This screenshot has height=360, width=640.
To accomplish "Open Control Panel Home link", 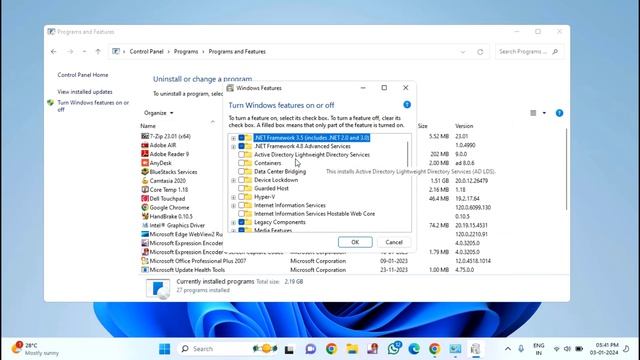I will click(83, 75).
